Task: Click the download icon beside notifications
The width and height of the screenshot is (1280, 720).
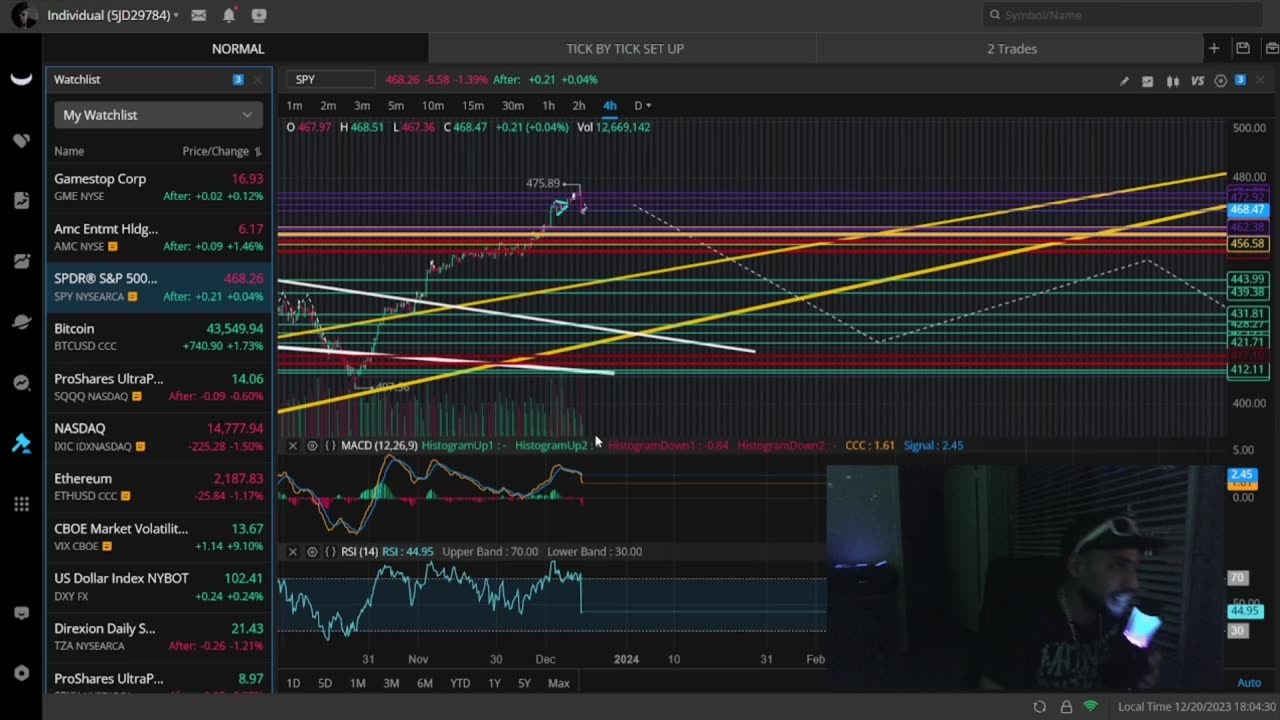Action: [x=259, y=15]
